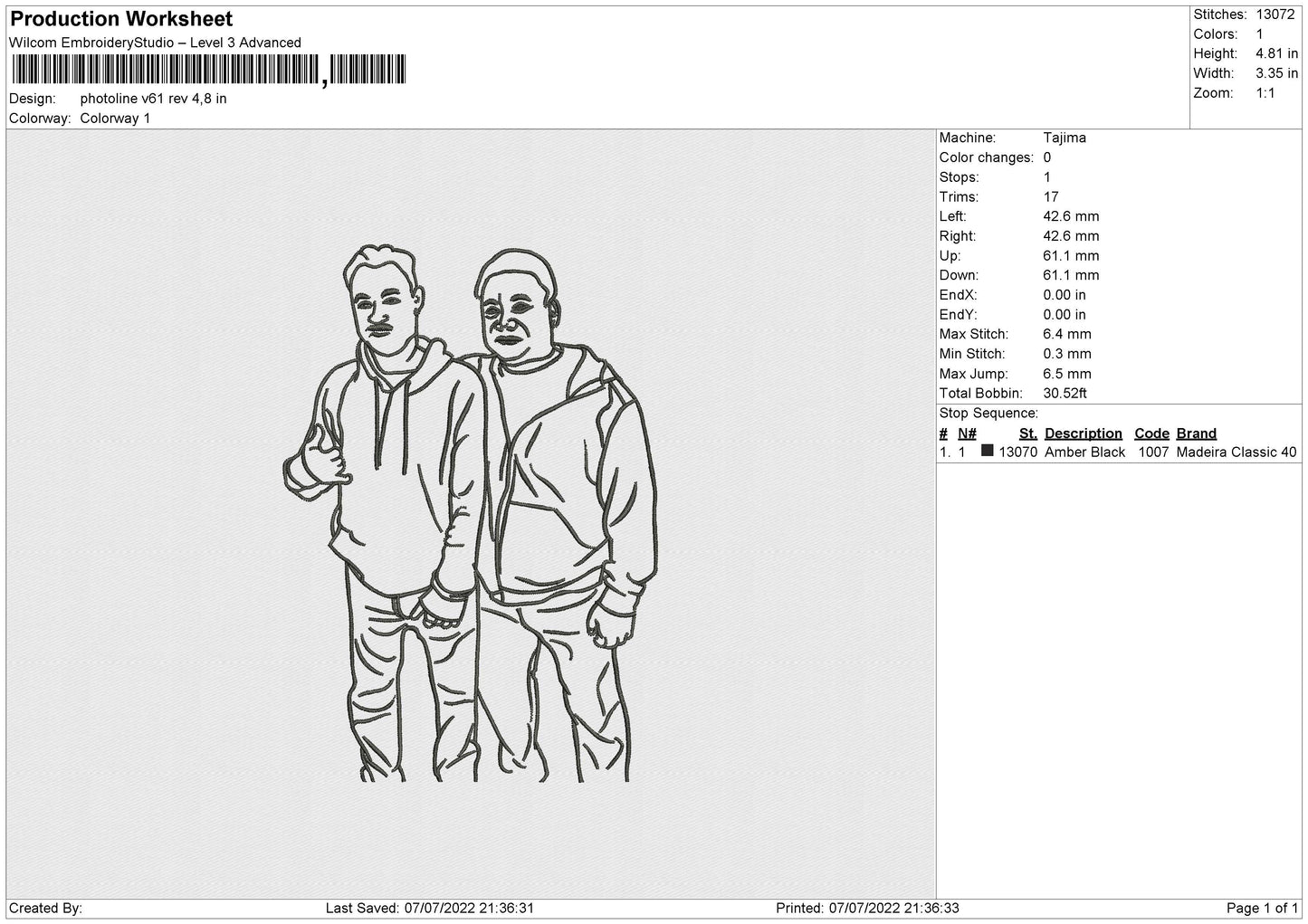Image resolution: width=1308 pixels, height=924 pixels.
Task: Click the 'Color changes:' label
Action: (987, 157)
